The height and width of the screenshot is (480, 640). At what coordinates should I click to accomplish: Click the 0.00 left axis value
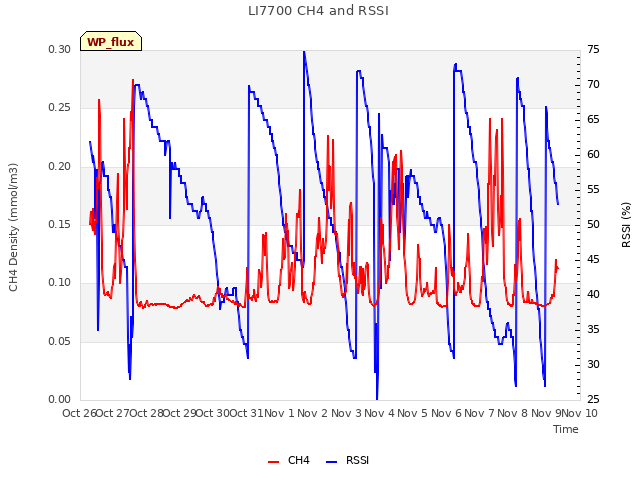pos(60,399)
